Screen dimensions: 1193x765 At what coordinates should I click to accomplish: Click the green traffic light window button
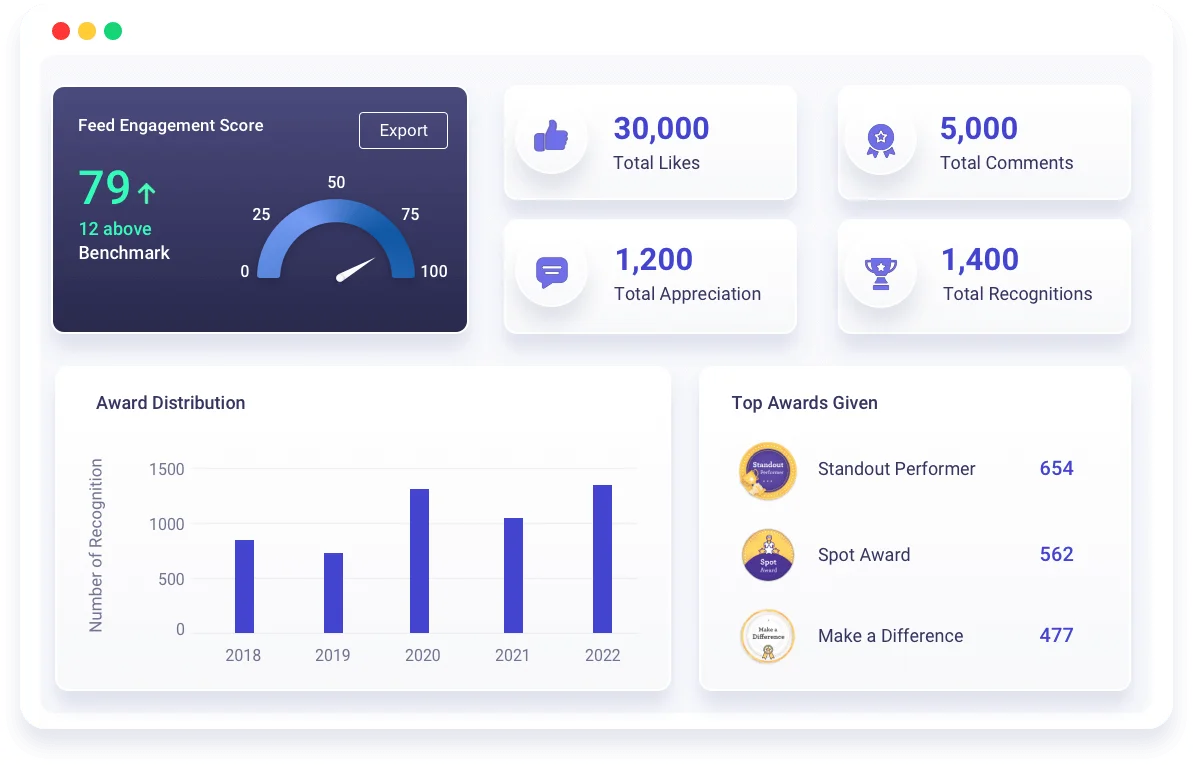point(113,31)
